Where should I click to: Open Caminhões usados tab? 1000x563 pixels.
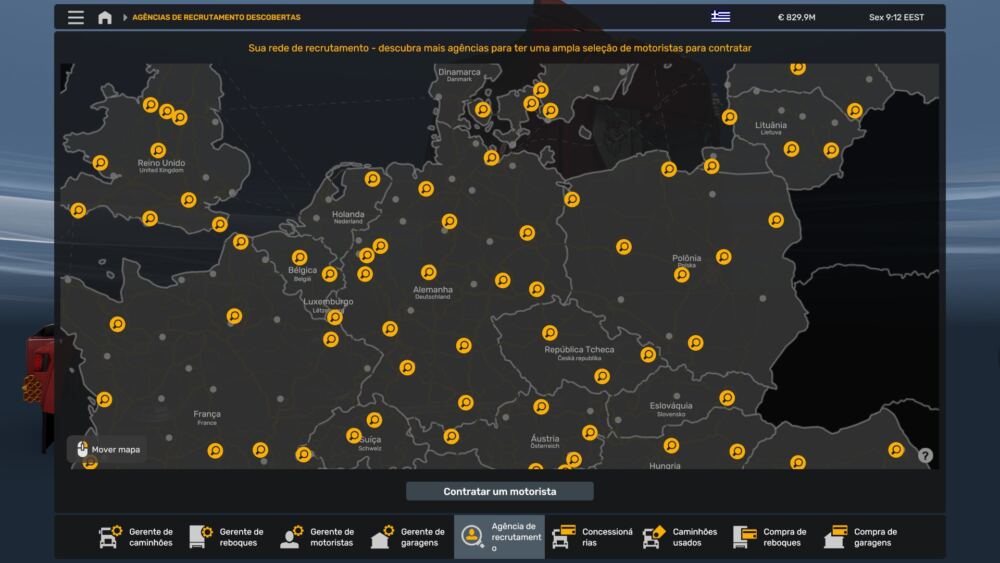(681, 537)
